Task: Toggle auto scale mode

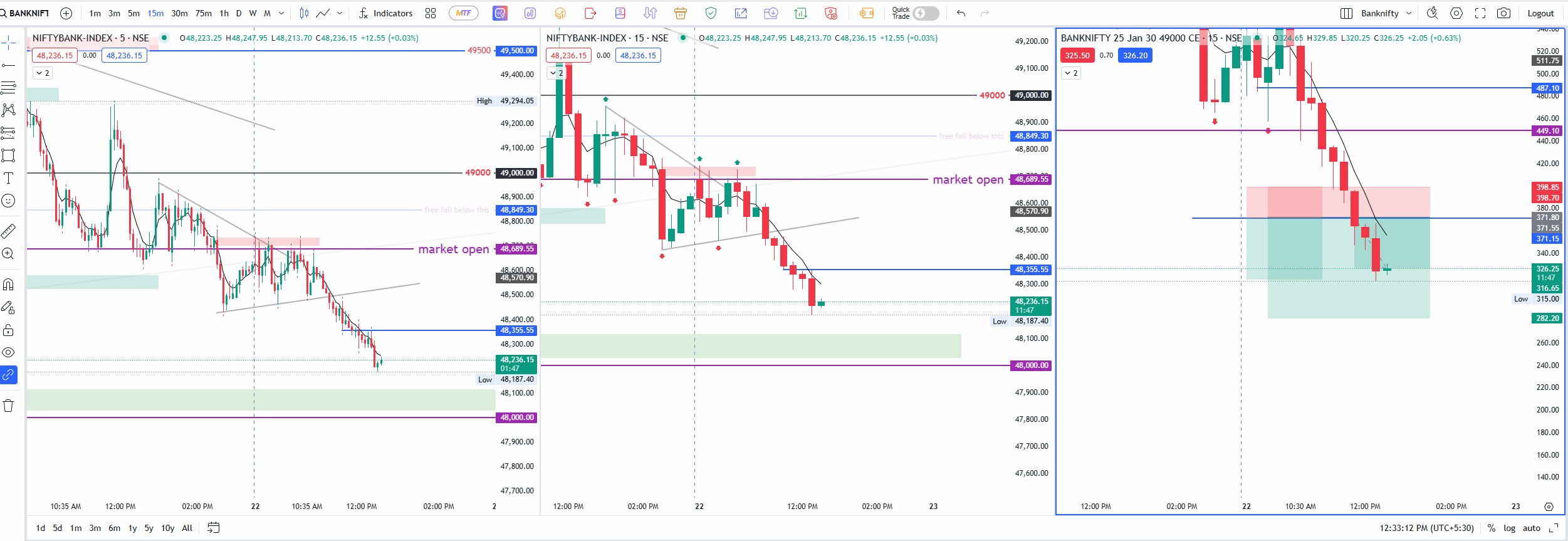Action: (1531, 528)
